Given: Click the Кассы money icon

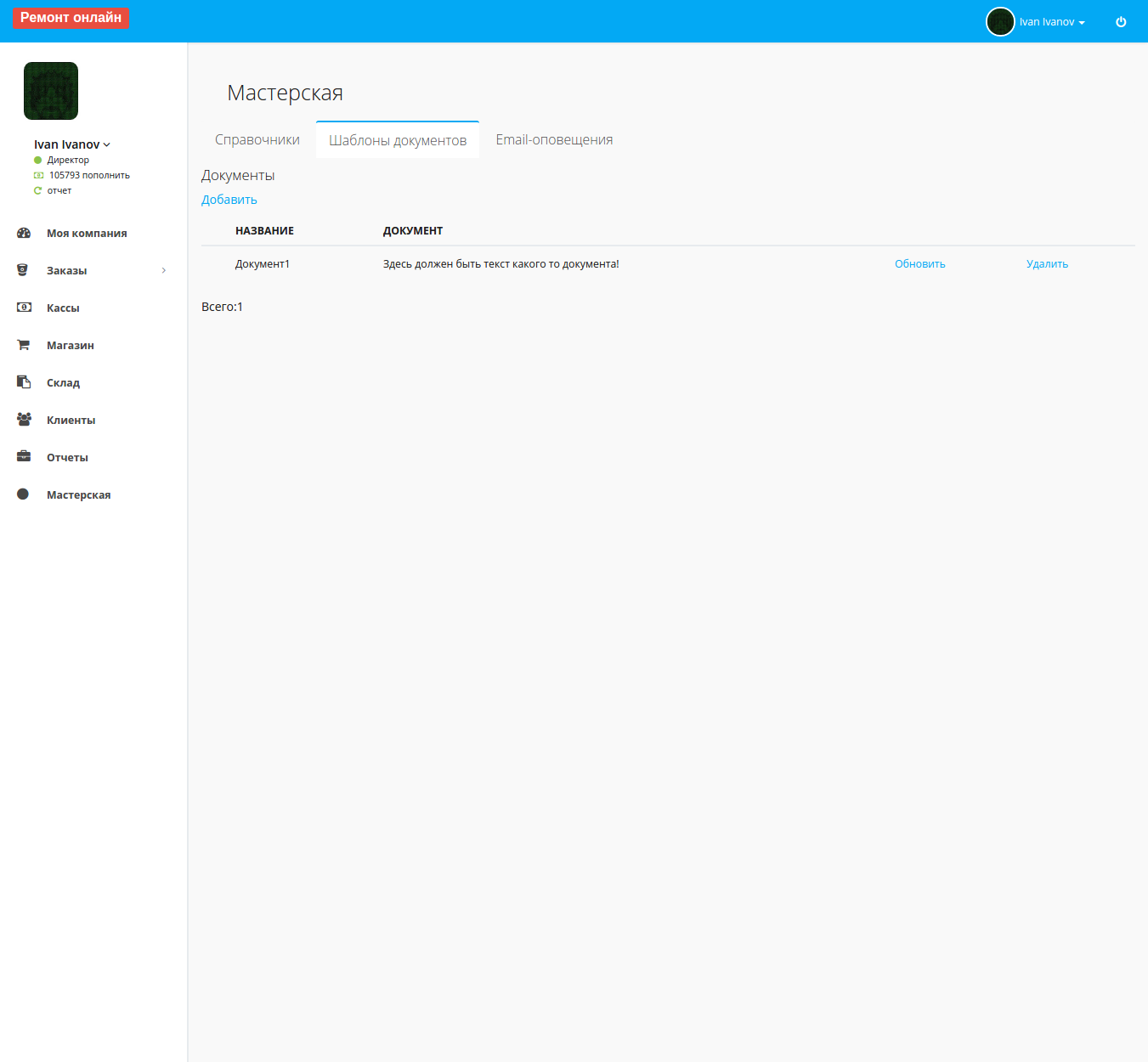Looking at the screenshot, I should tap(24, 308).
